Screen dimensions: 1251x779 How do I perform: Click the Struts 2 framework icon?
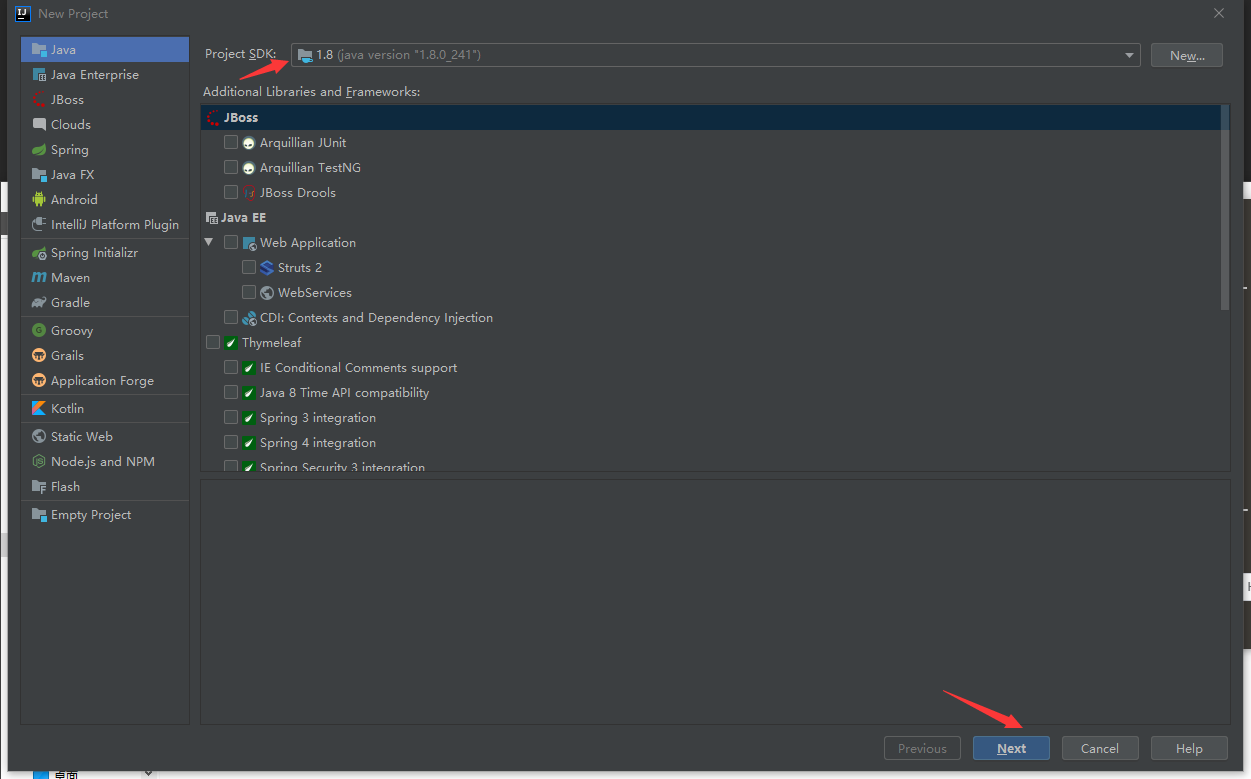[x=267, y=267]
